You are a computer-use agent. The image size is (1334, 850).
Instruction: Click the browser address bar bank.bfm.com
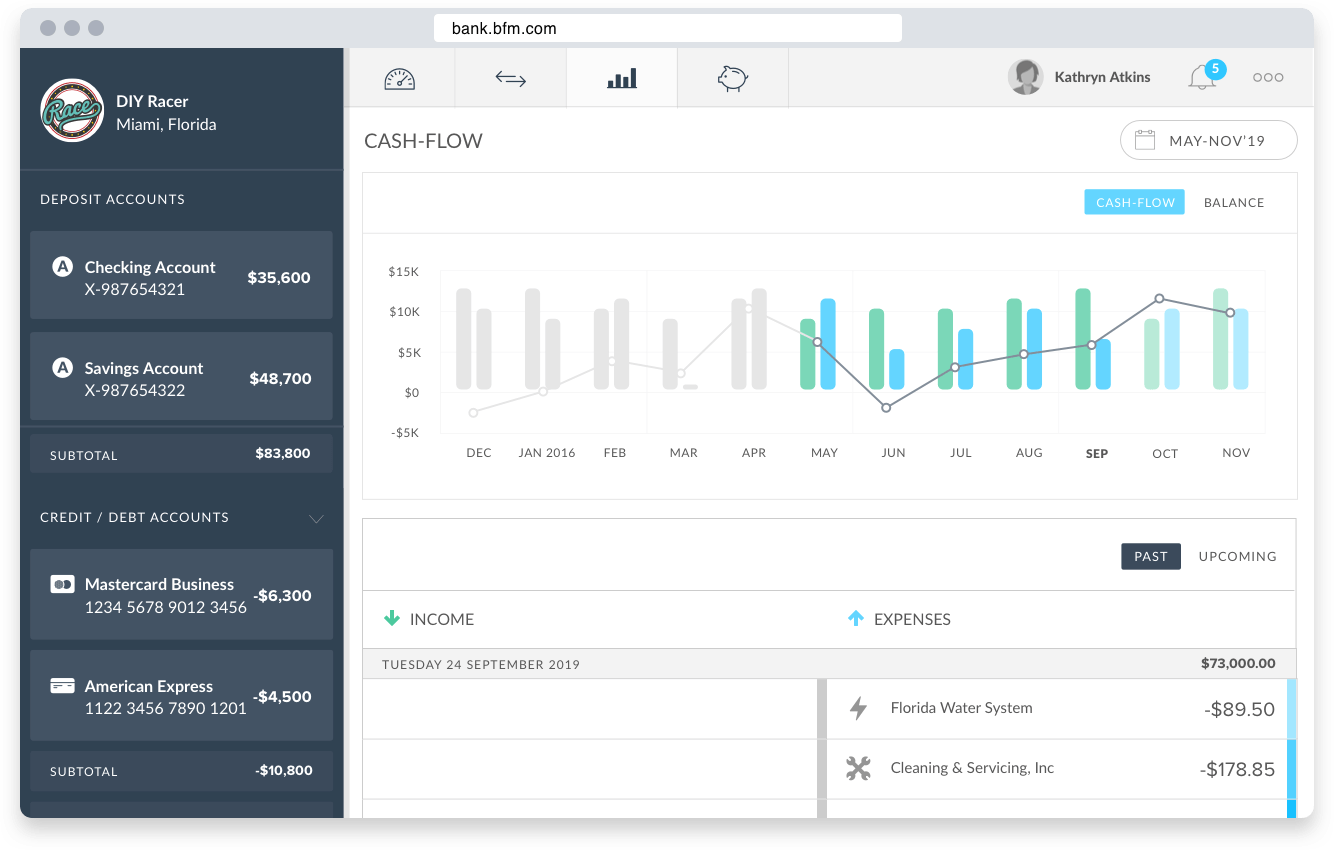667,28
